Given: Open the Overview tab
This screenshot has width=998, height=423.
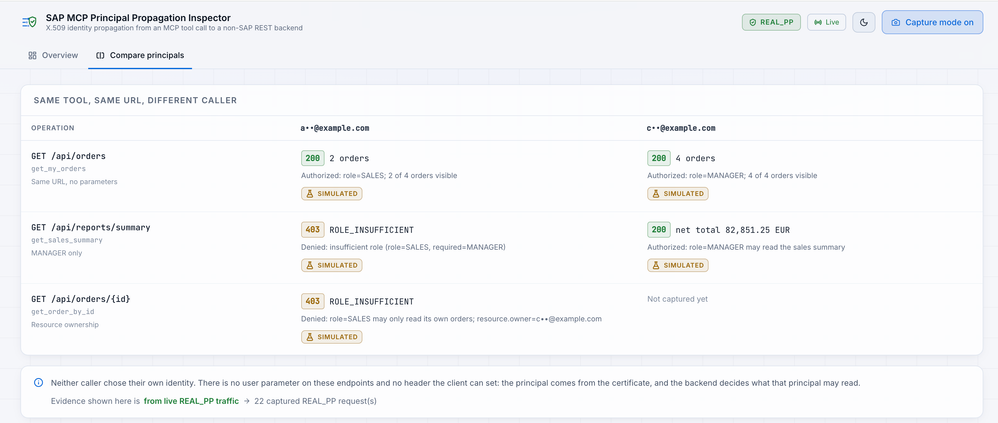Looking at the screenshot, I should pyautogui.click(x=53, y=55).
